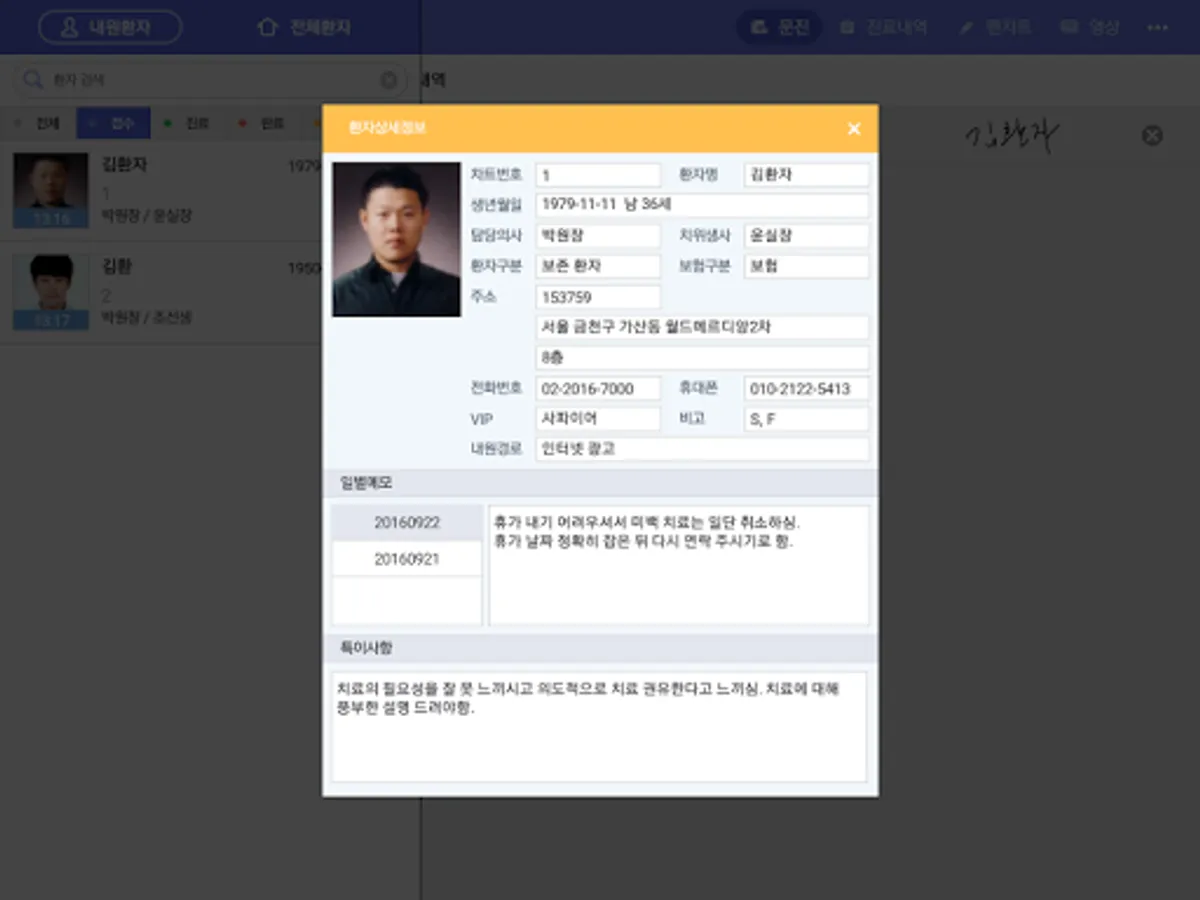Select patient 김환자 in the list
The image size is (1200, 900).
tap(161, 190)
